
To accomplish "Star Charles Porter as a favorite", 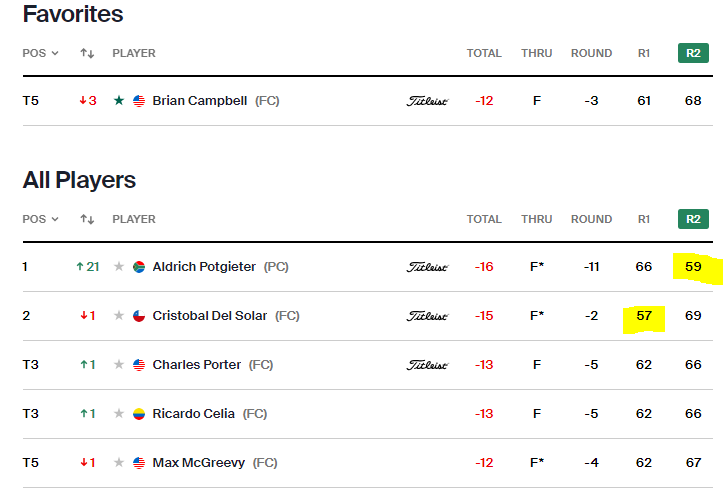I will [119, 365].
